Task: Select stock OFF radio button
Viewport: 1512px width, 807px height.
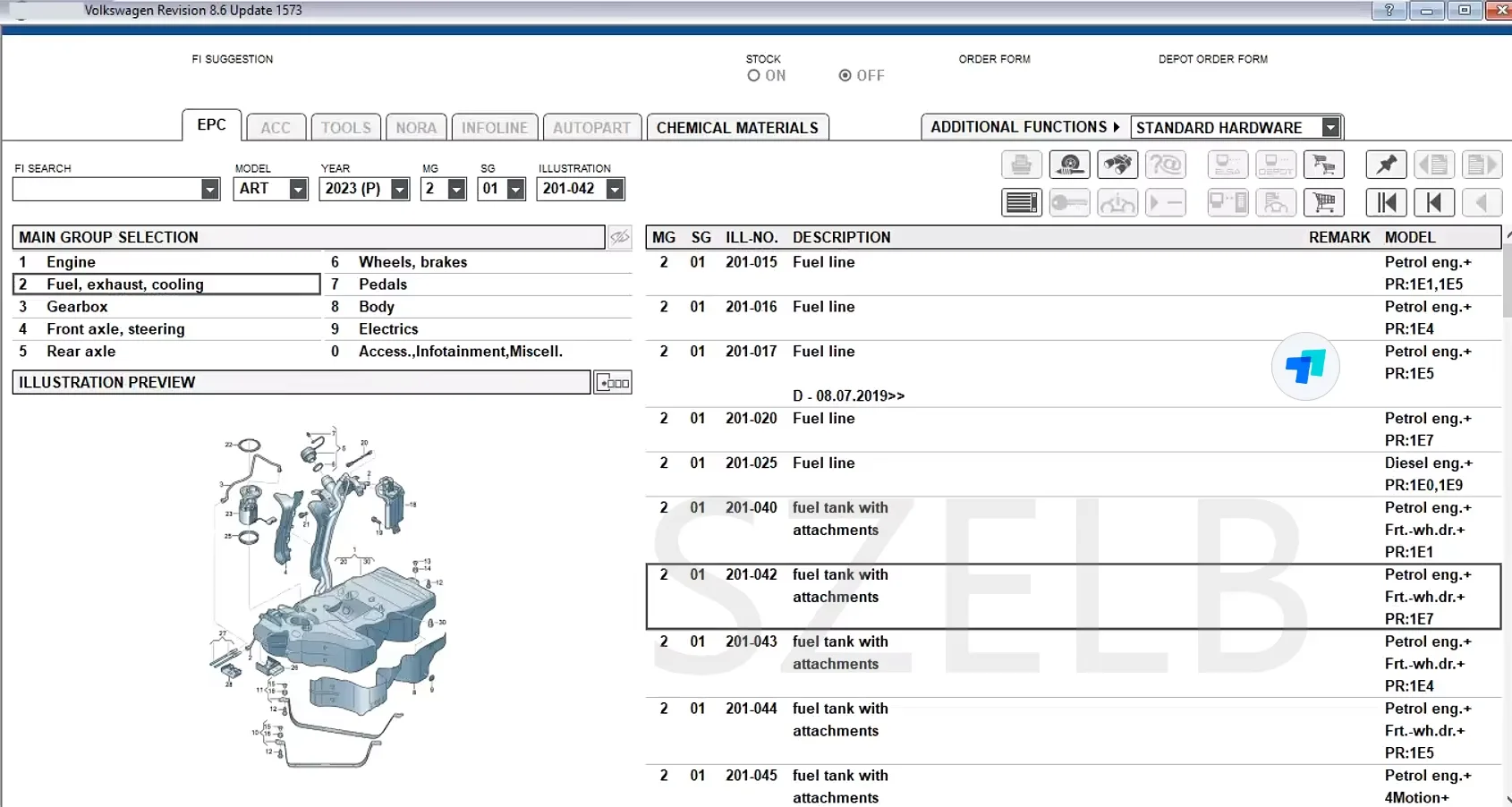Action: pos(845,76)
